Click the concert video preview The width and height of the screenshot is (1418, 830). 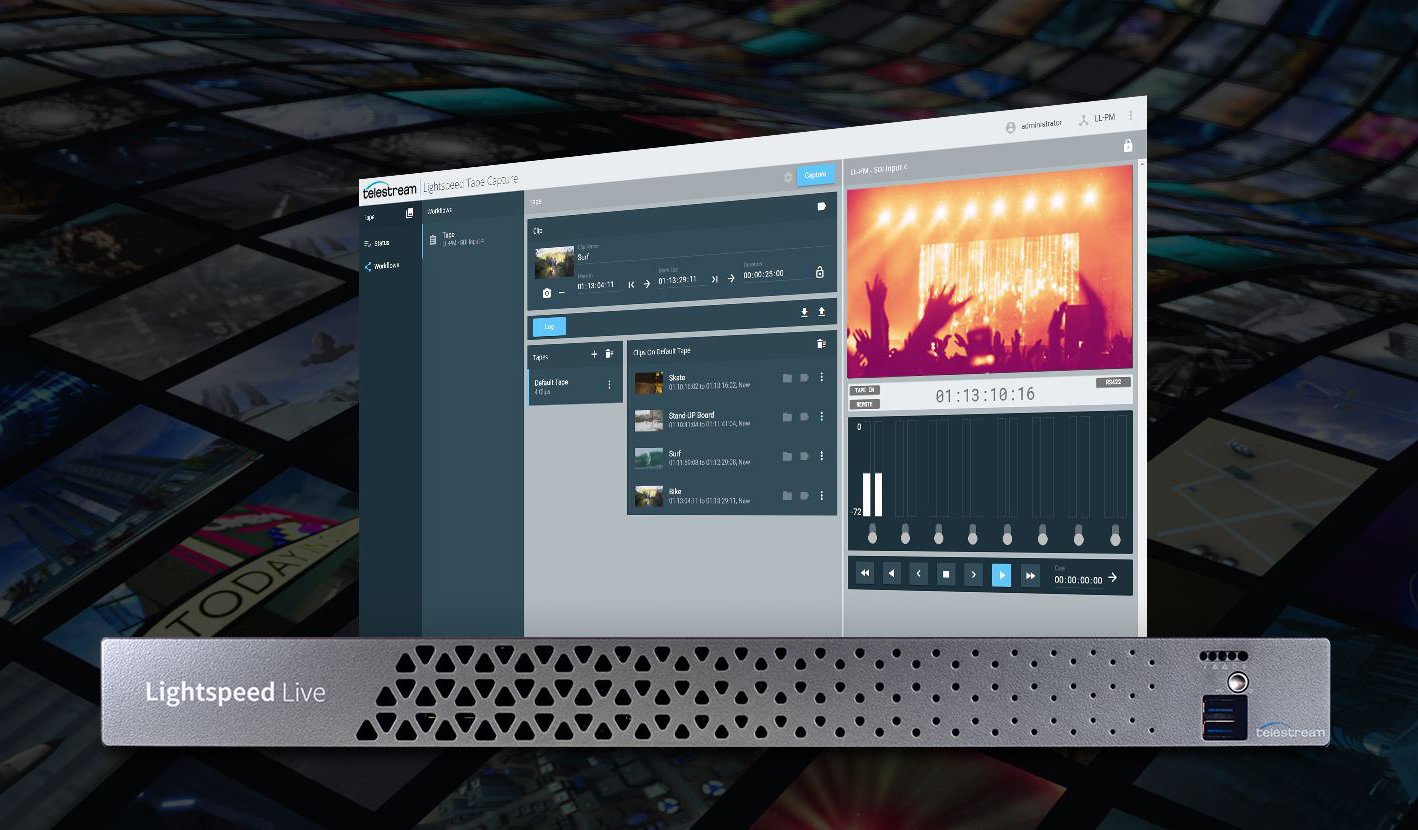(989, 273)
